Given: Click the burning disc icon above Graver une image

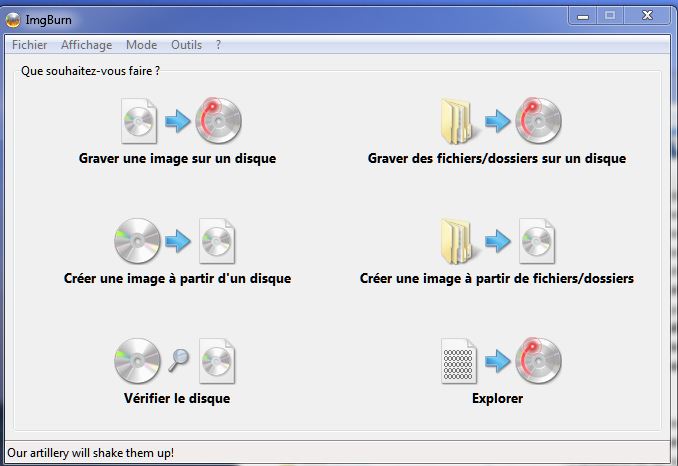Looking at the screenshot, I should pyautogui.click(x=218, y=121).
